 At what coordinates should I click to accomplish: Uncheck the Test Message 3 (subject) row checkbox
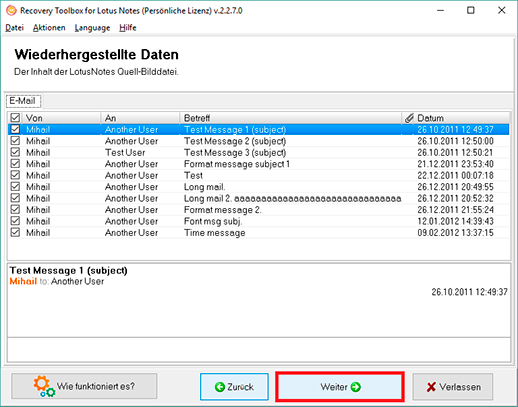[15, 152]
